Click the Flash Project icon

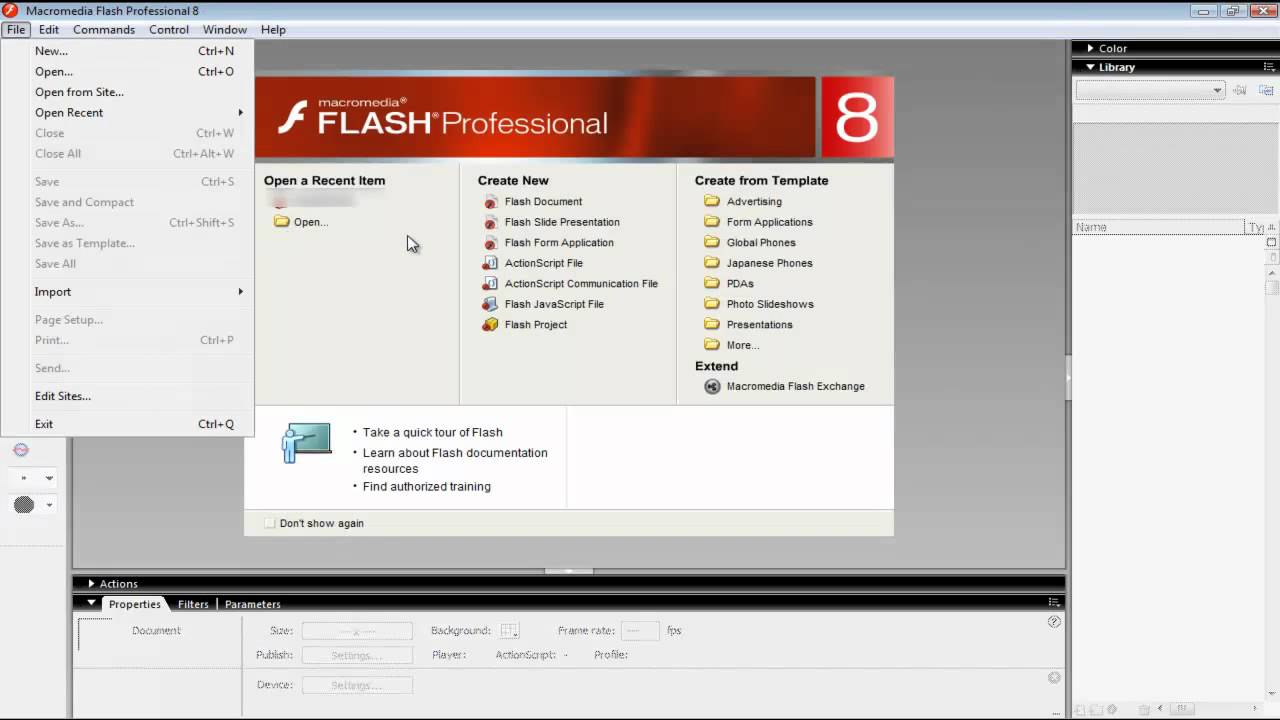coord(490,325)
